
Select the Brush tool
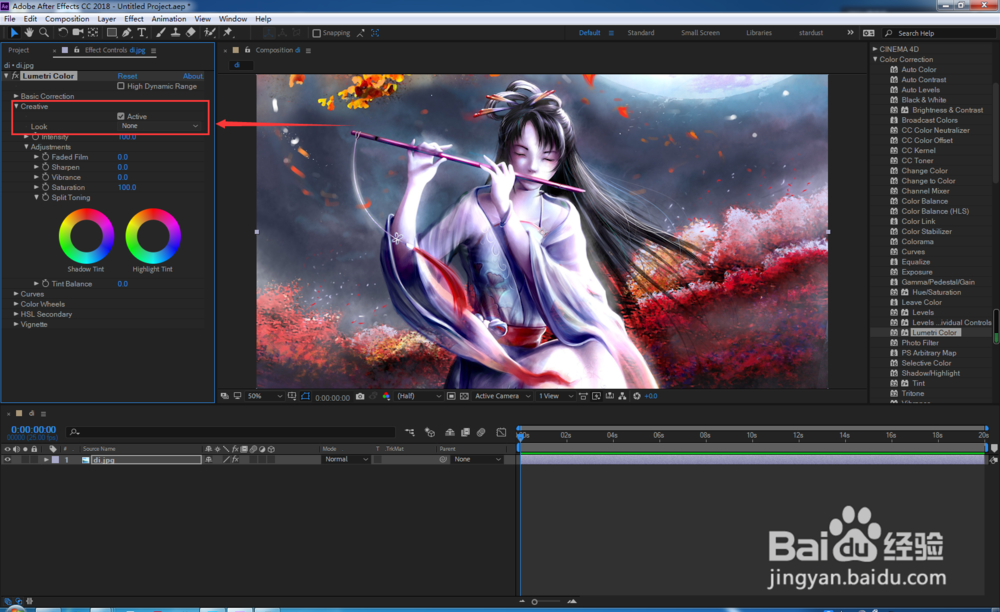pos(161,33)
